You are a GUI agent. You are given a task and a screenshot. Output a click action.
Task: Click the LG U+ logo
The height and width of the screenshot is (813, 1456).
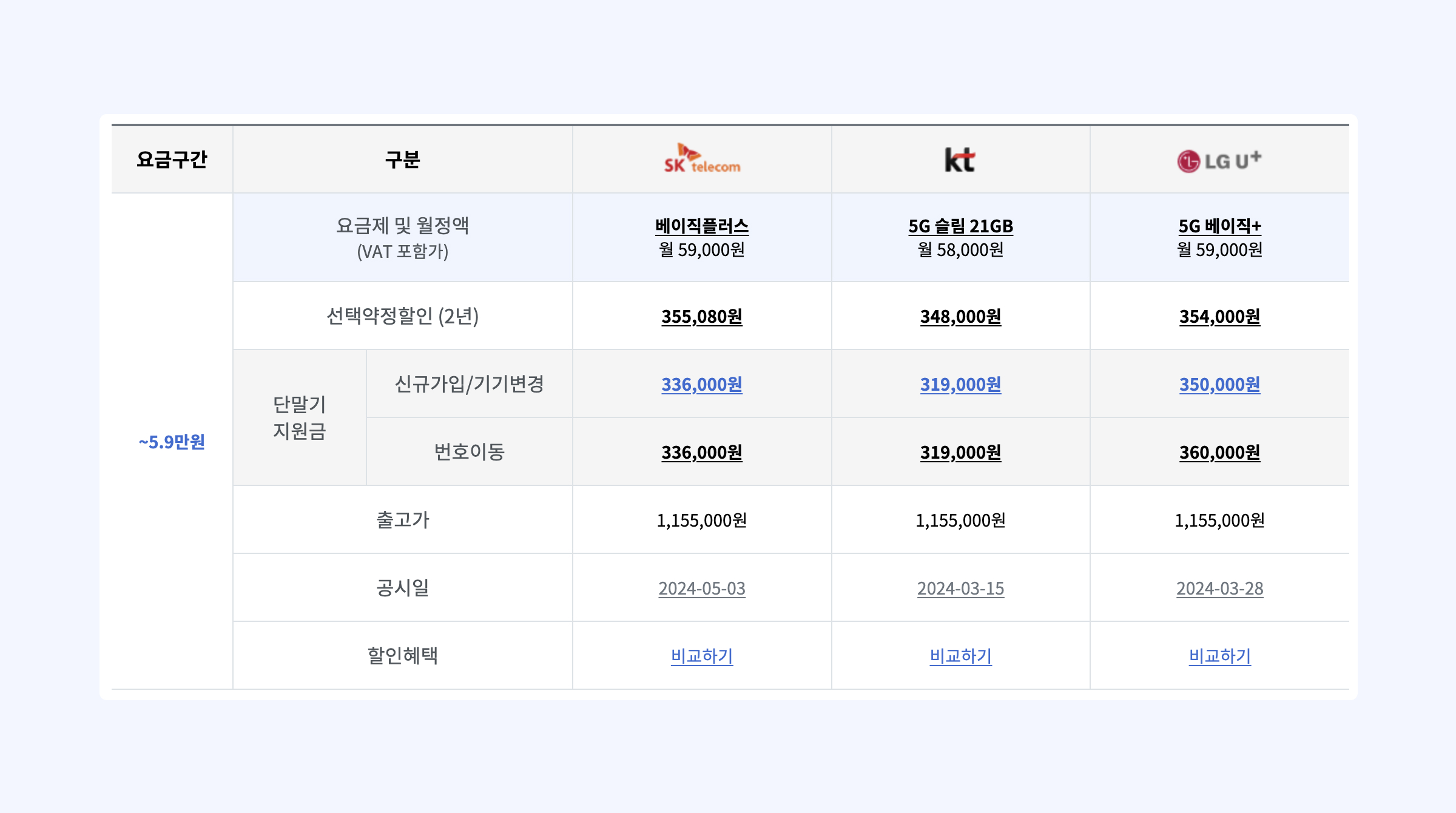coord(1219,159)
